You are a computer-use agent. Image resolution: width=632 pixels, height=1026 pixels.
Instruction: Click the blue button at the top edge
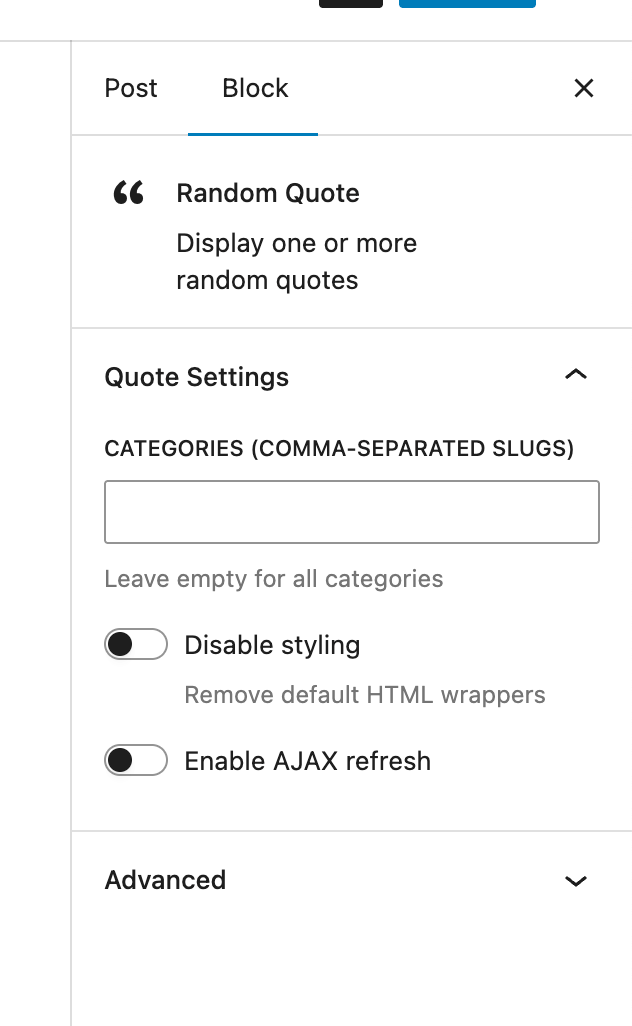coord(467,3)
